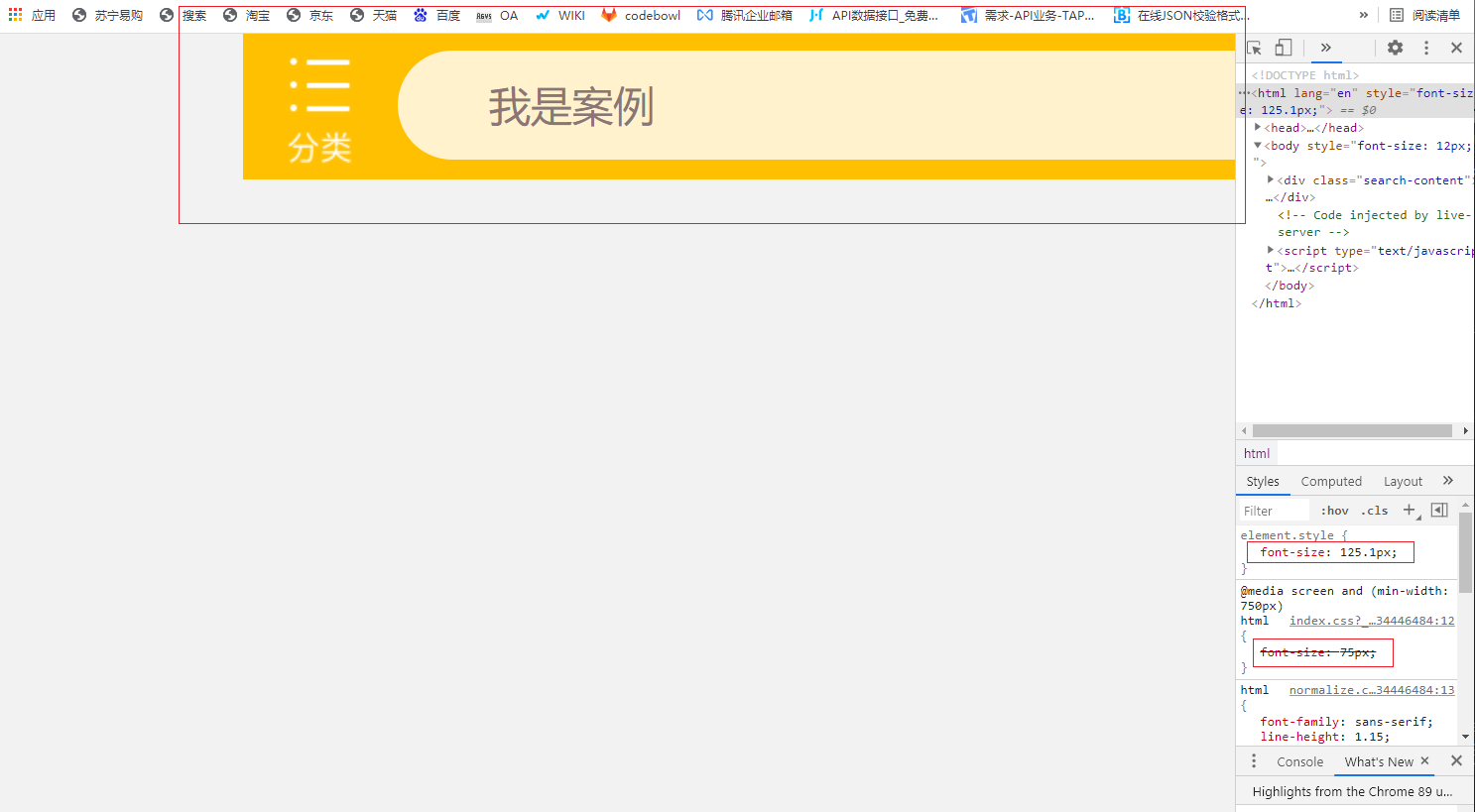
Task: Open the API数据接口 bookmark
Action: (873, 15)
